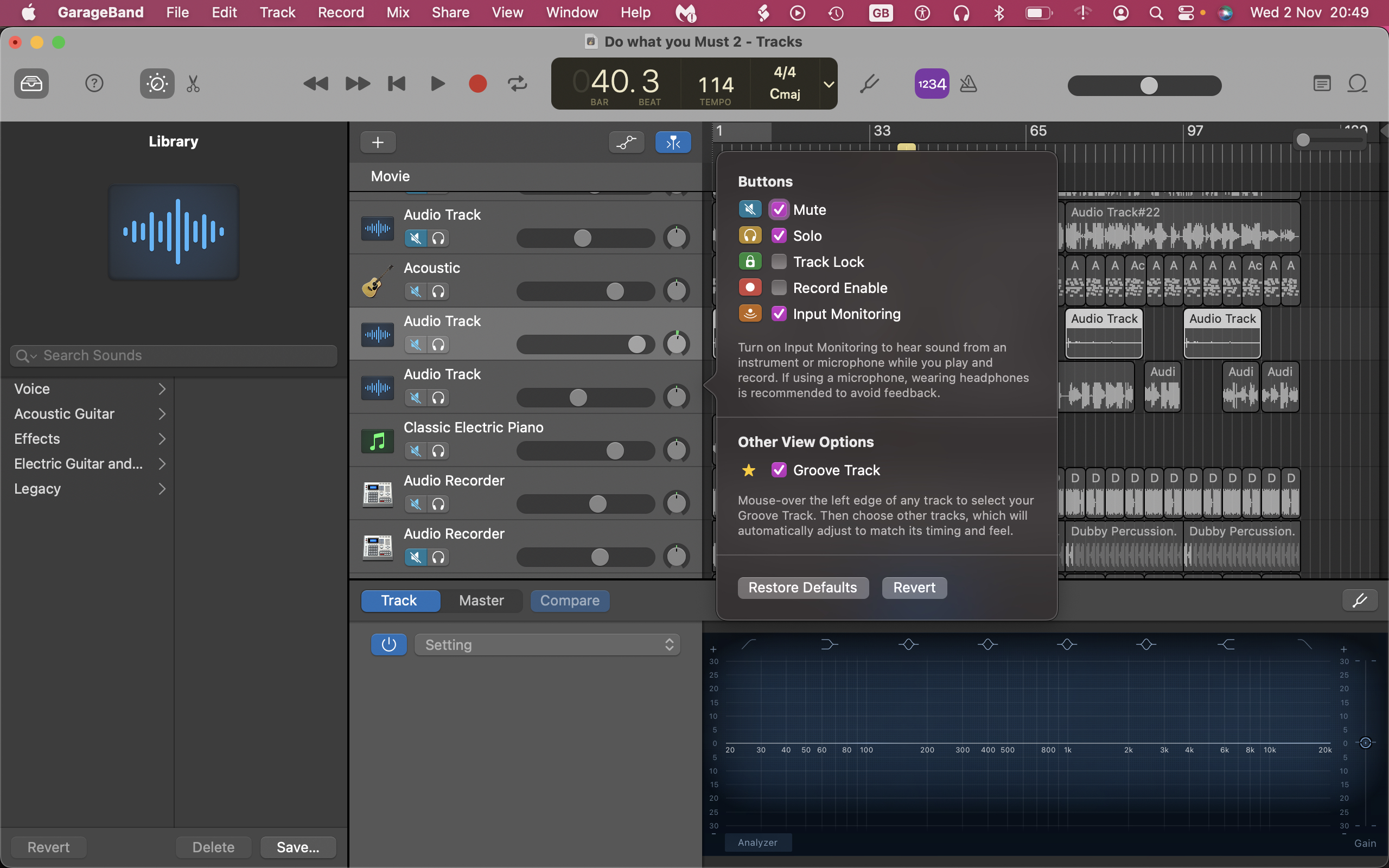
Task: Click the metronome icon in toolbar
Action: (967, 83)
